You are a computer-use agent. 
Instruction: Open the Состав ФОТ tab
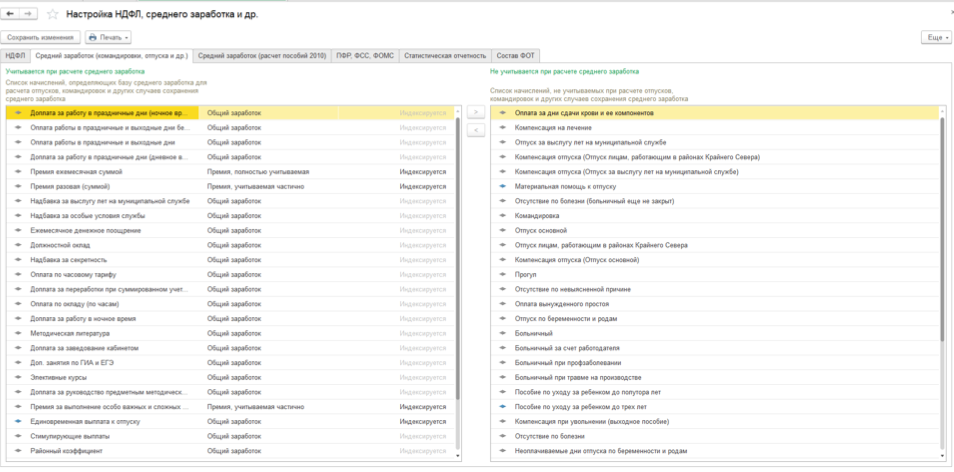515,56
